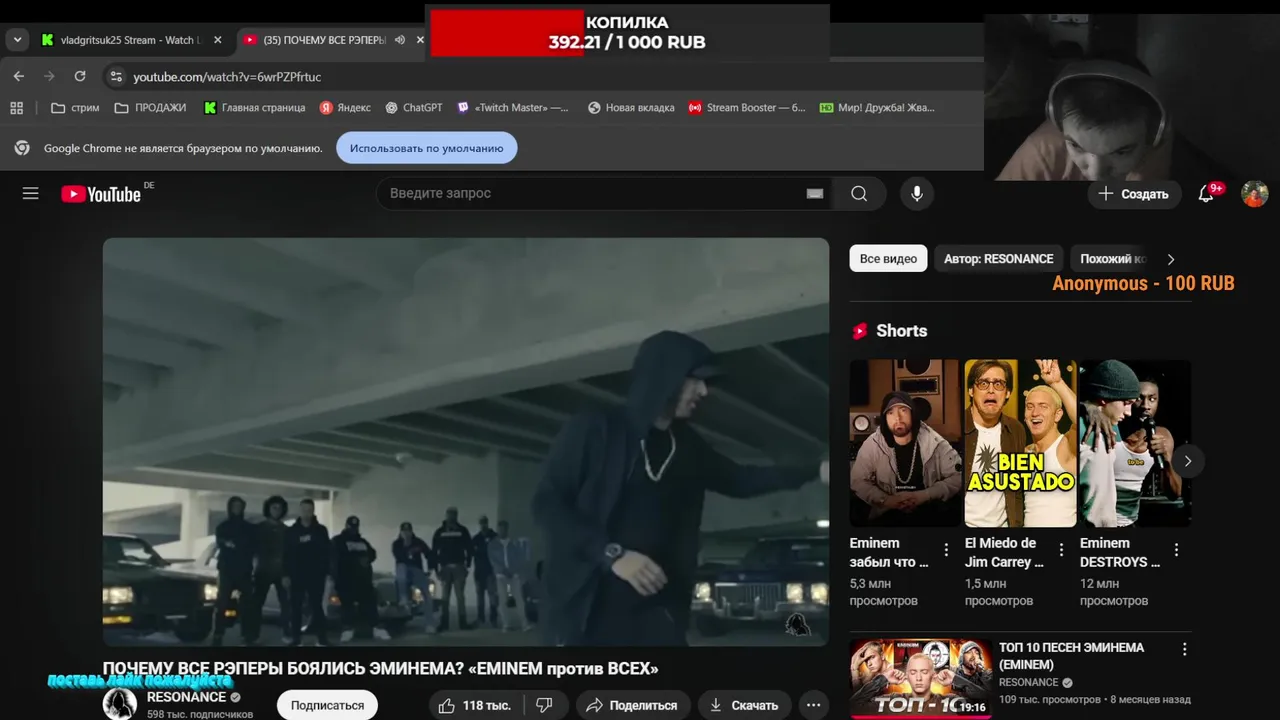Open the notifications bell
Screen dimensions: 1280x720
[1206, 194]
